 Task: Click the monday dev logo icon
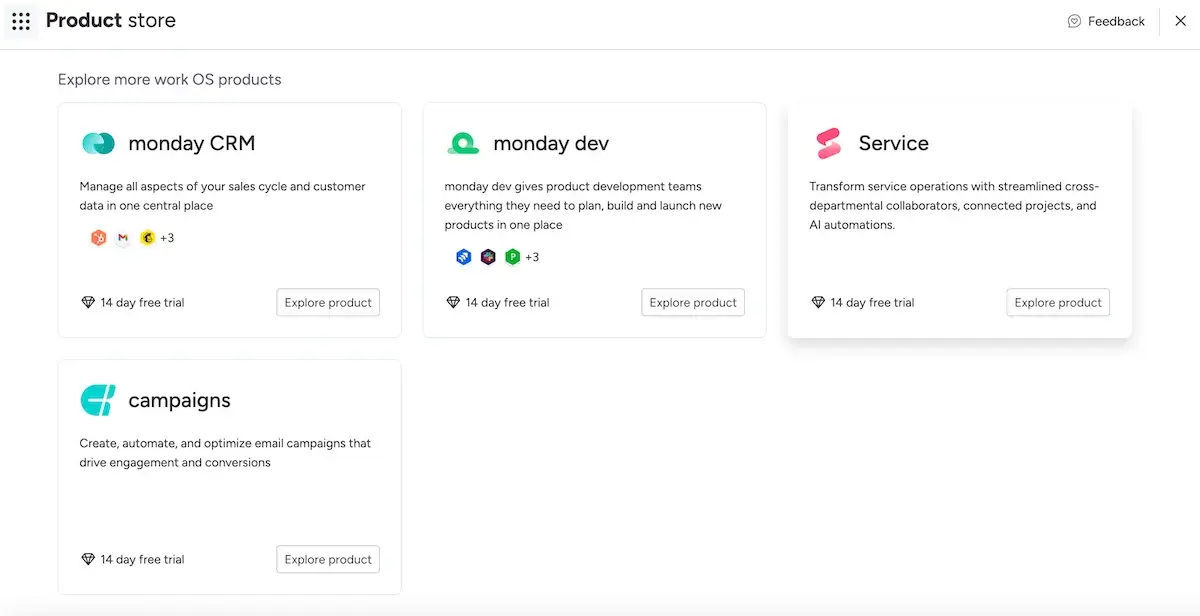click(463, 143)
